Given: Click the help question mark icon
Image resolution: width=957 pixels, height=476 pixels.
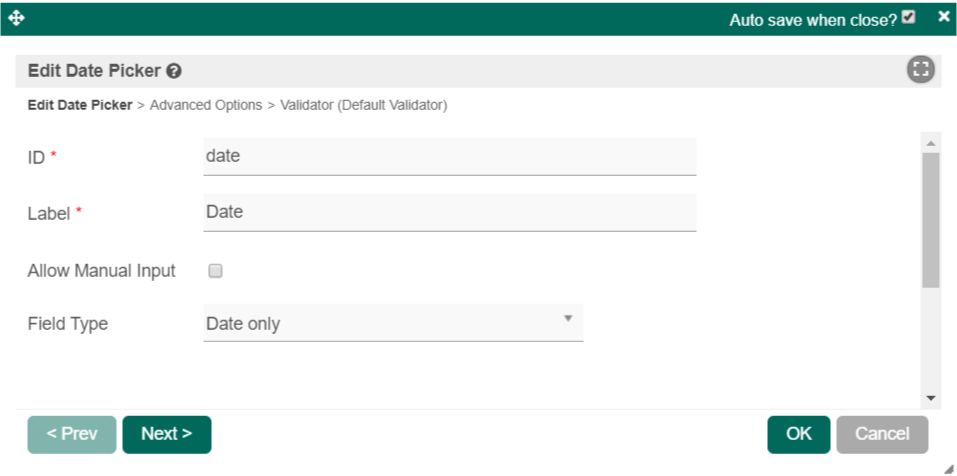Looking at the screenshot, I should (174, 72).
